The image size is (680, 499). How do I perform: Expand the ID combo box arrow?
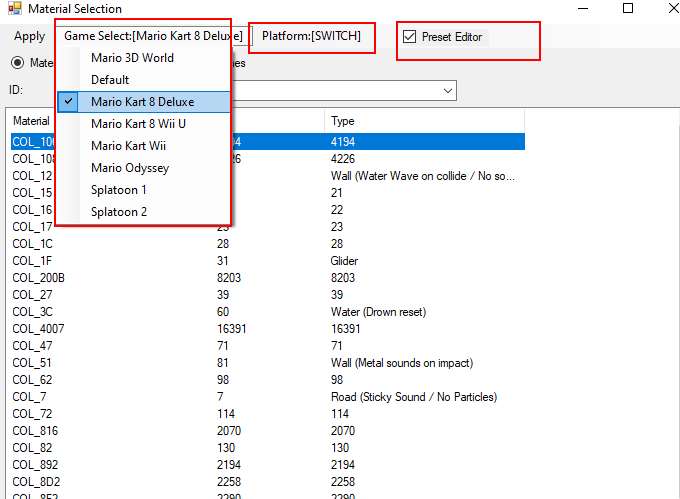[x=448, y=91]
